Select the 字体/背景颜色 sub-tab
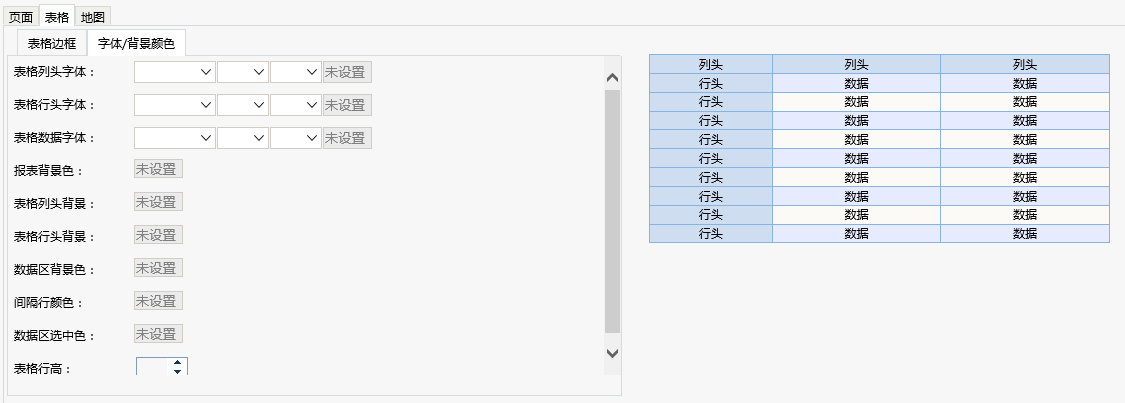The height and width of the screenshot is (403, 1125). [136, 43]
